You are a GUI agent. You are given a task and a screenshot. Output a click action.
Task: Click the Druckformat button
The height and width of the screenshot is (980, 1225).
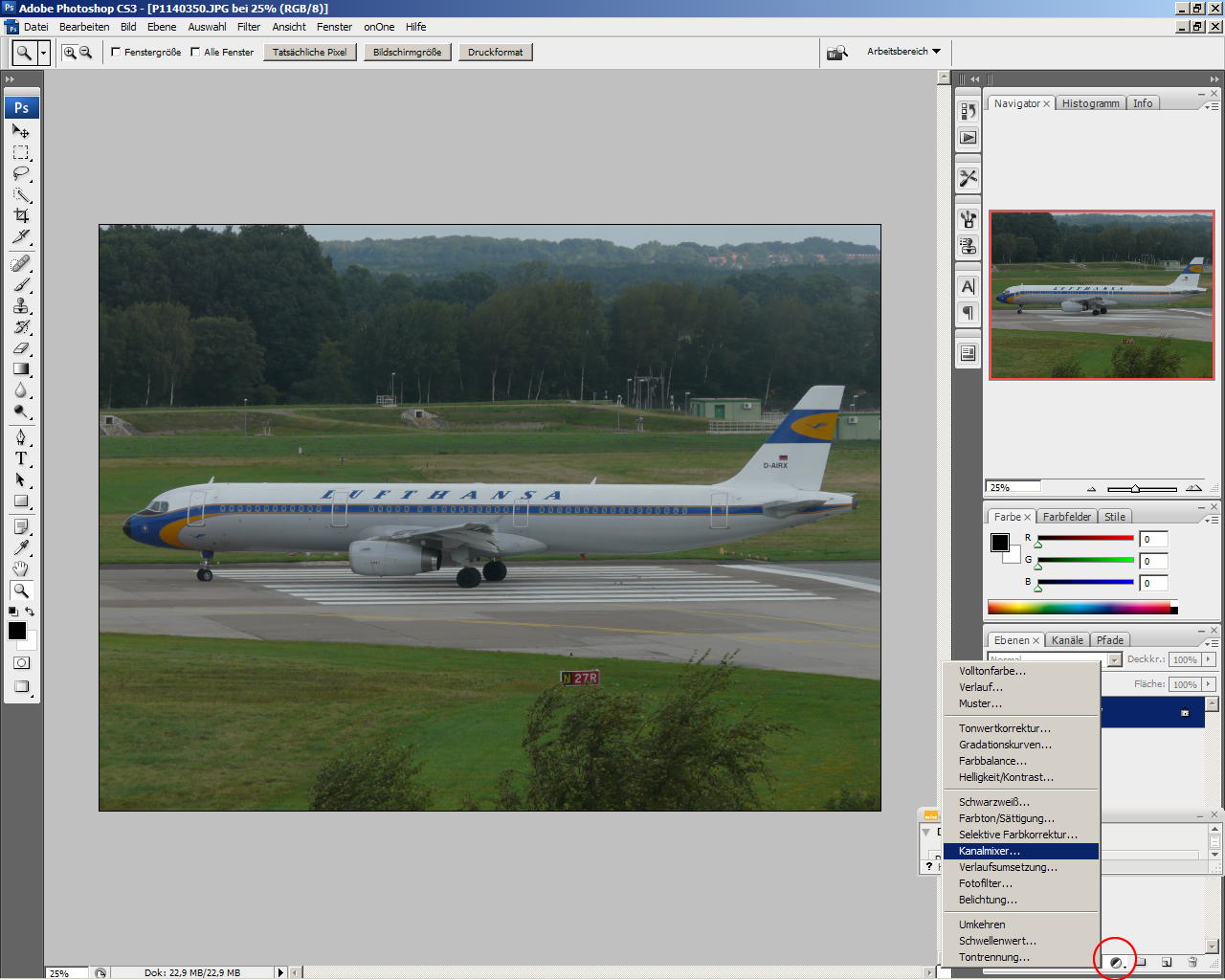pyautogui.click(x=495, y=52)
